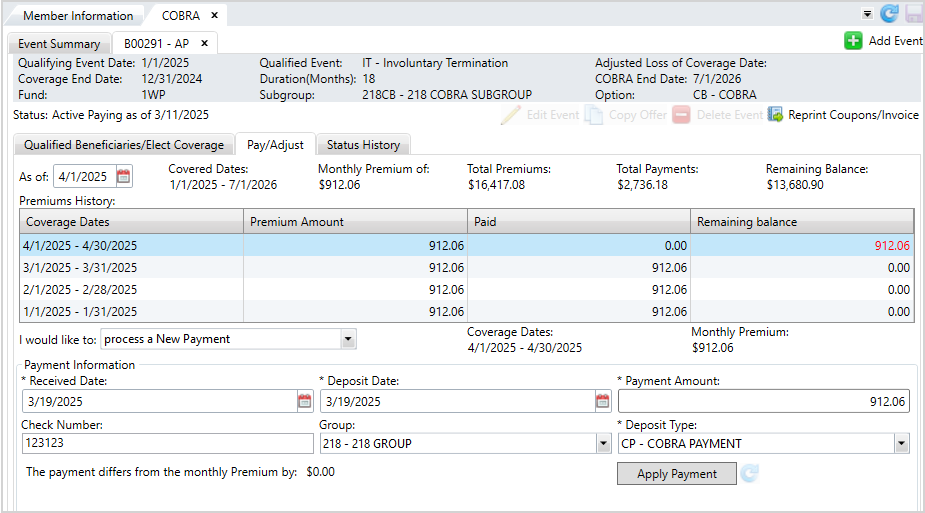This screenshot has width=925, height=513.
Task: Select the 2/1/2025 - 2/28/2025 row
Action: coord(467,290)
